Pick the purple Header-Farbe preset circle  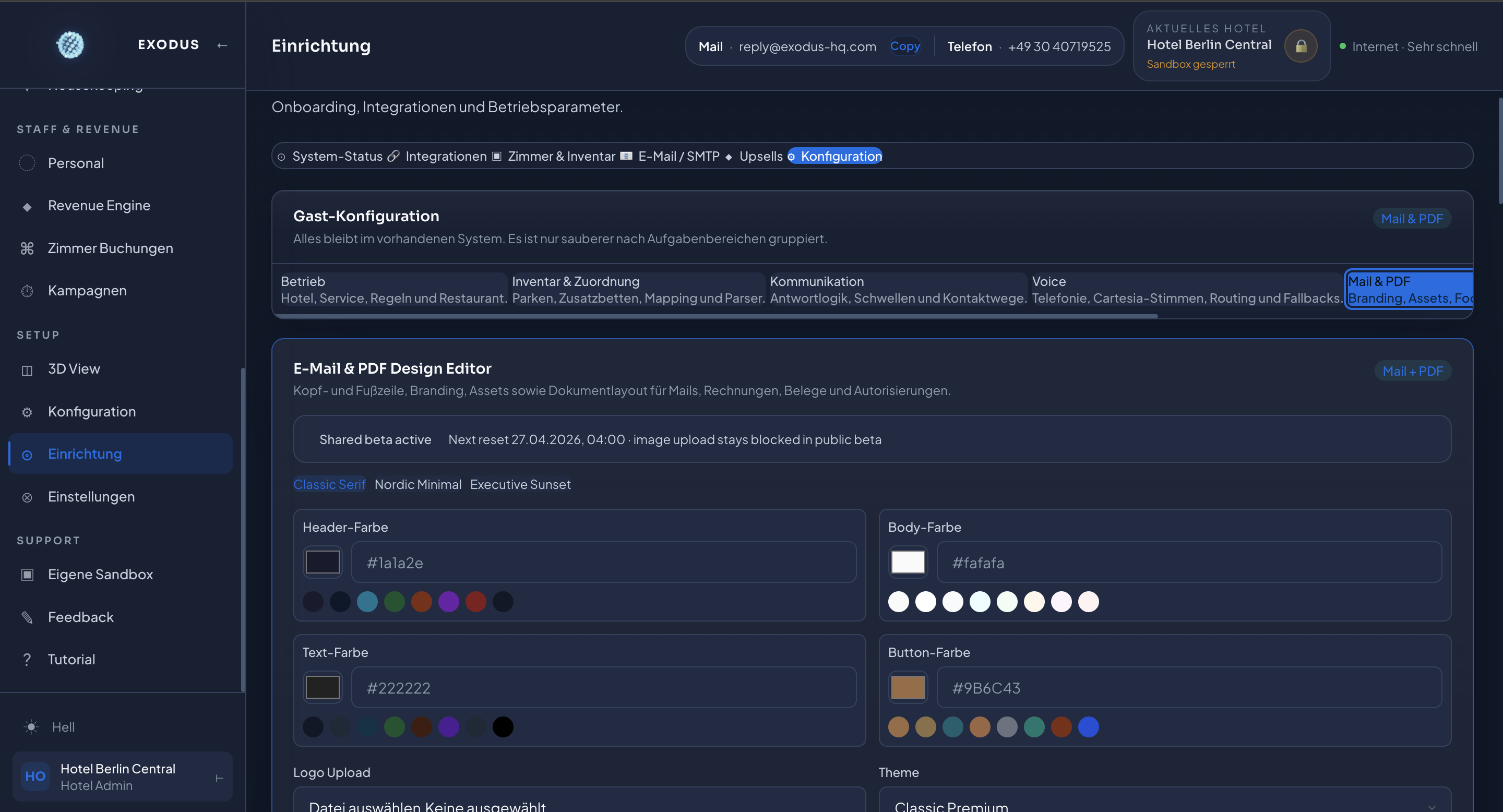point(449,601)
